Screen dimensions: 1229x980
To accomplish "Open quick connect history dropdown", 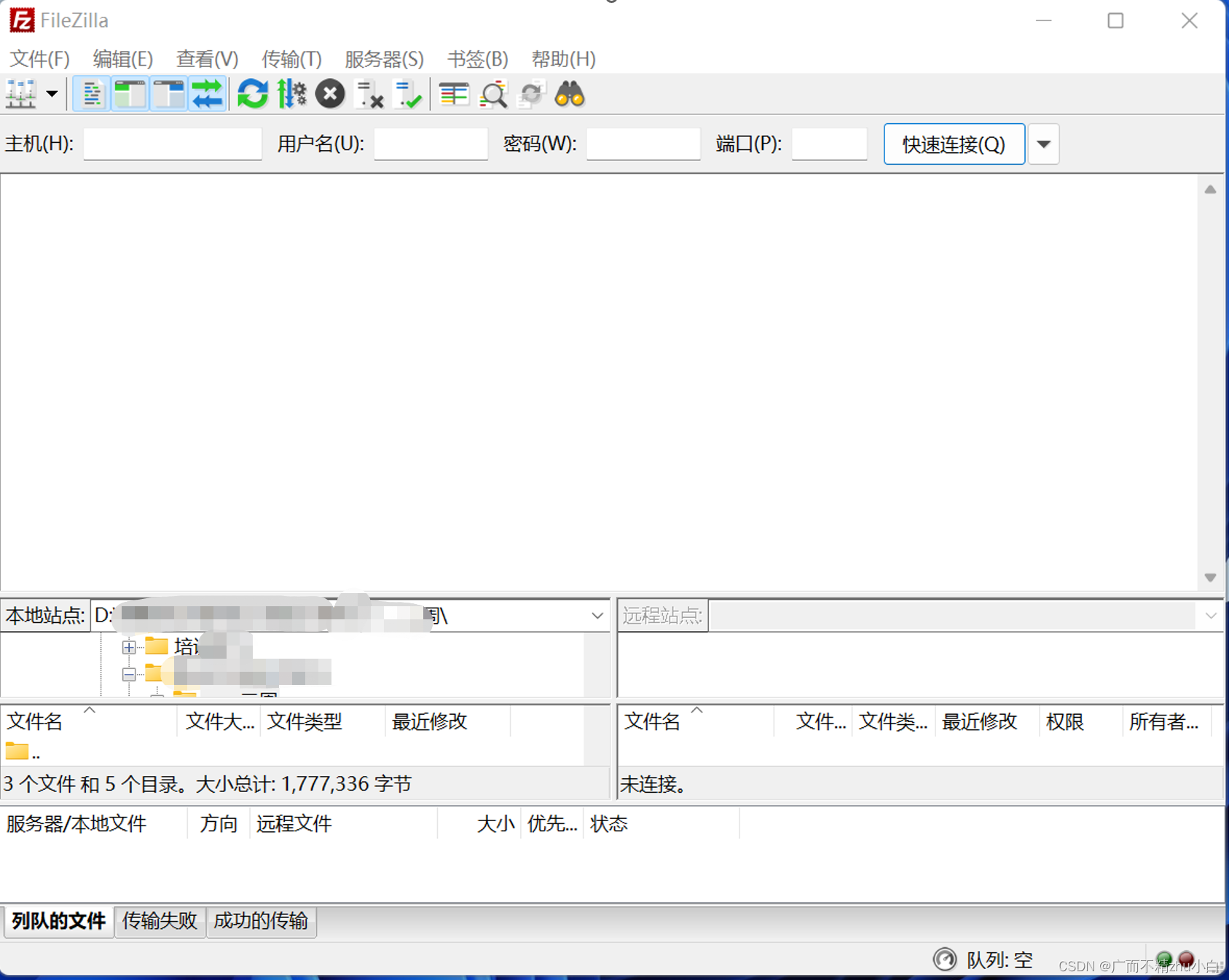I will tap(1043, 144).
